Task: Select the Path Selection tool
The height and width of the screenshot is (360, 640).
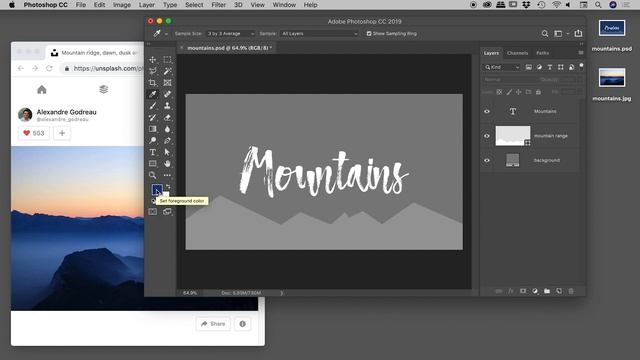Action: pos(167,152)
